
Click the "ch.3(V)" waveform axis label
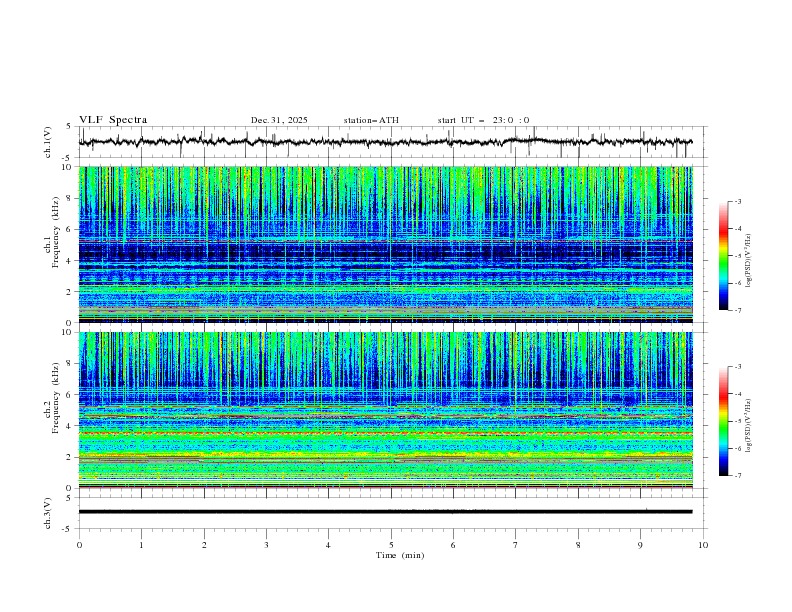(x=47, y=511)
